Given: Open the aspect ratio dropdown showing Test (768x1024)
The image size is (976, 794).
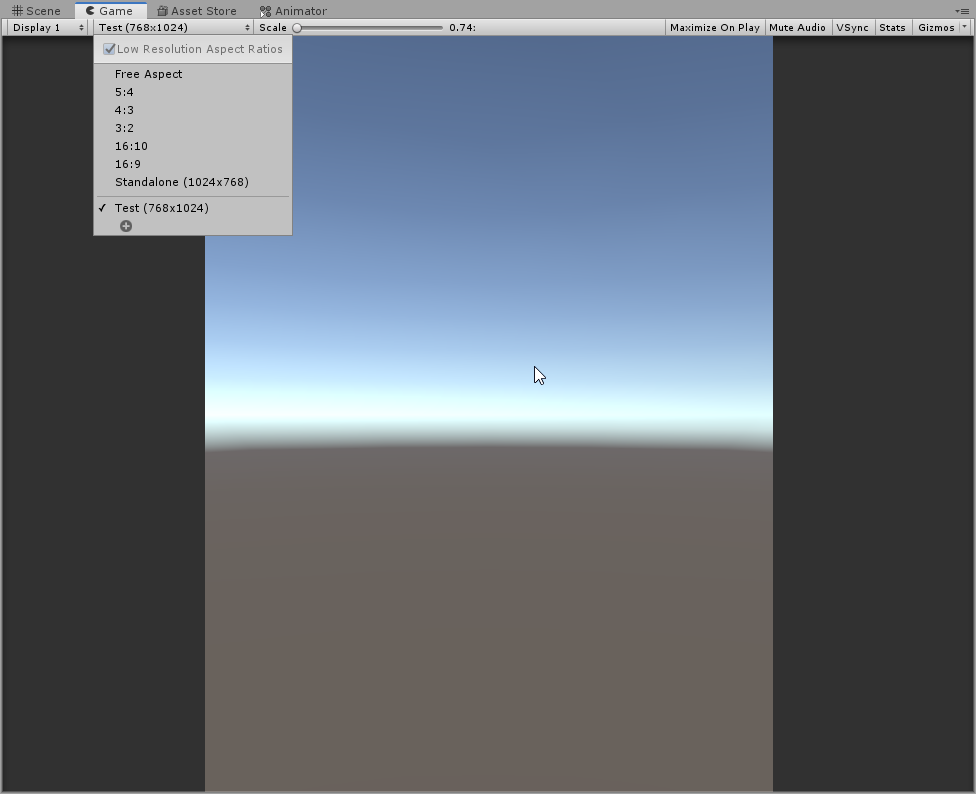Looking at the screenshot, I should (x=170, y=27).
